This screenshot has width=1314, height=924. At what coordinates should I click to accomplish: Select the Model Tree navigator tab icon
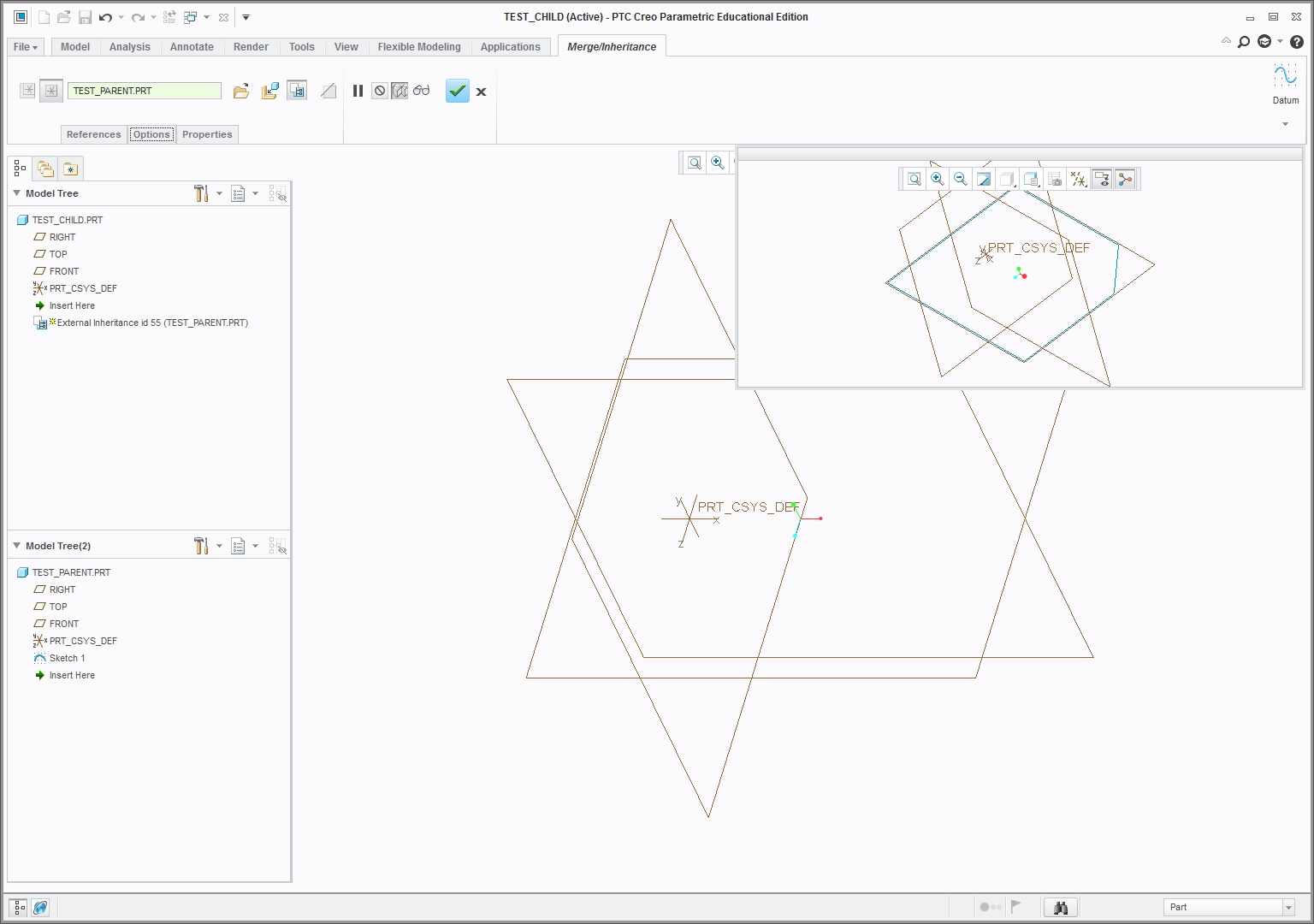[x=20, y=169]
